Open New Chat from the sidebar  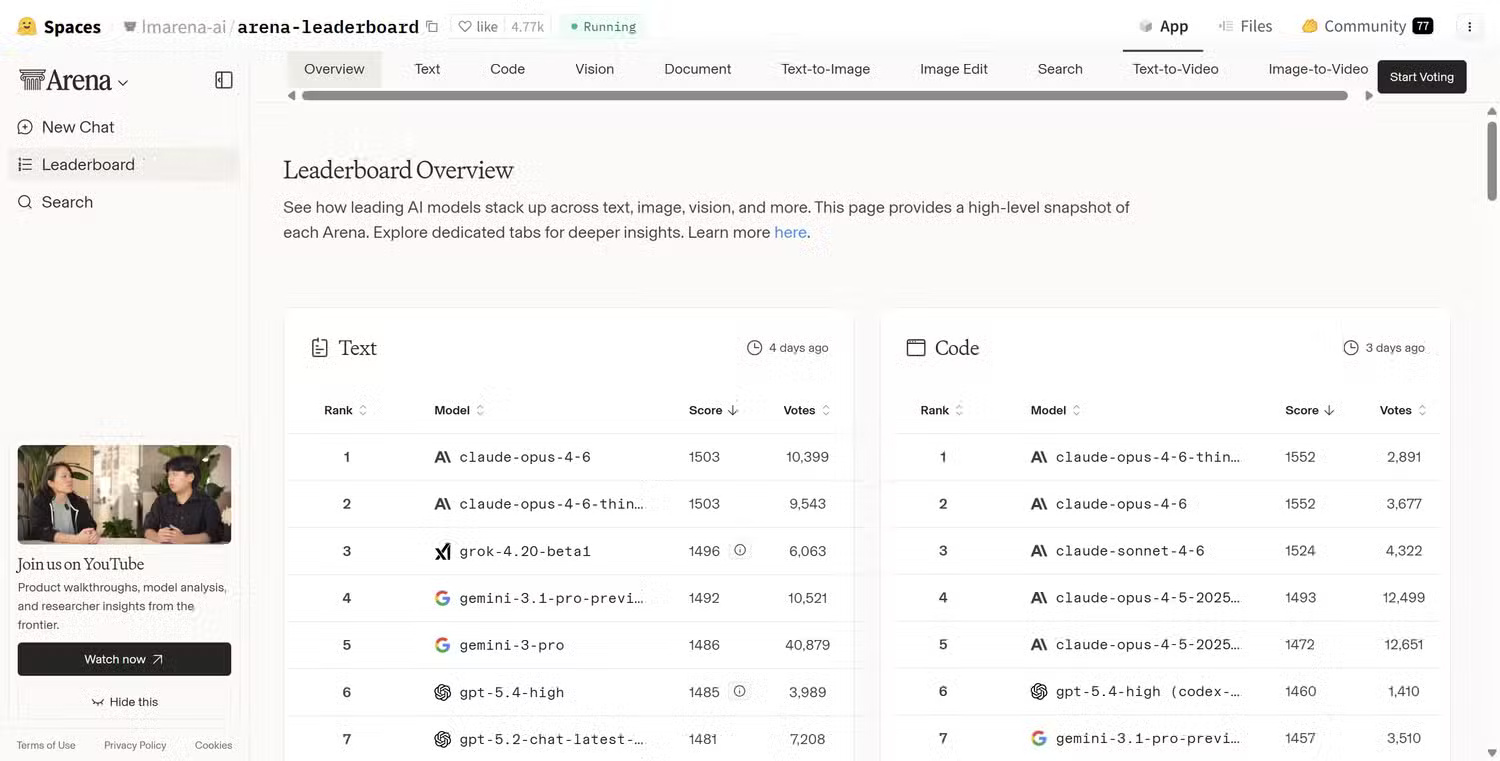(x=78, y=127)
